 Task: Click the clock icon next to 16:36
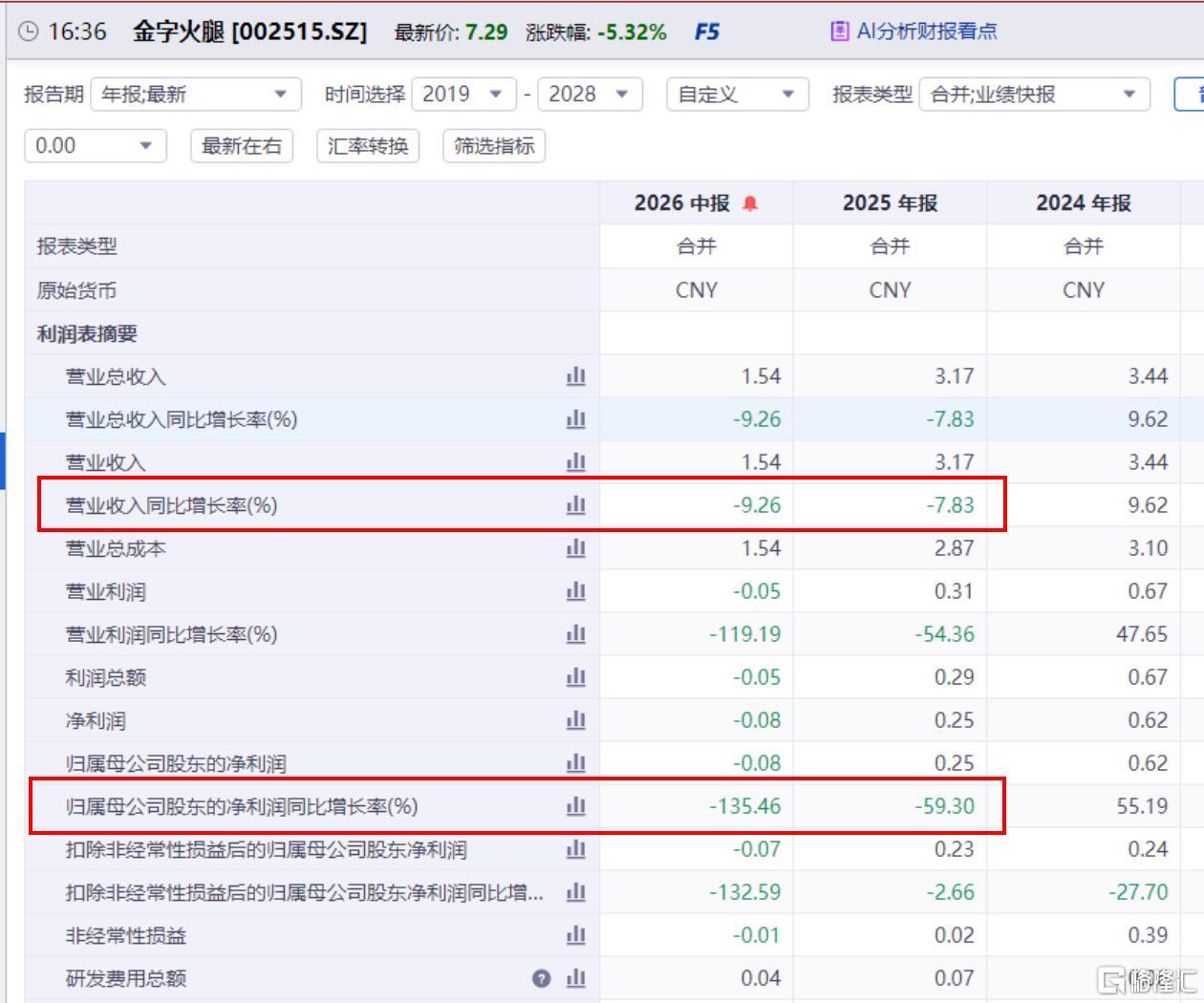(x=29, y=32)
